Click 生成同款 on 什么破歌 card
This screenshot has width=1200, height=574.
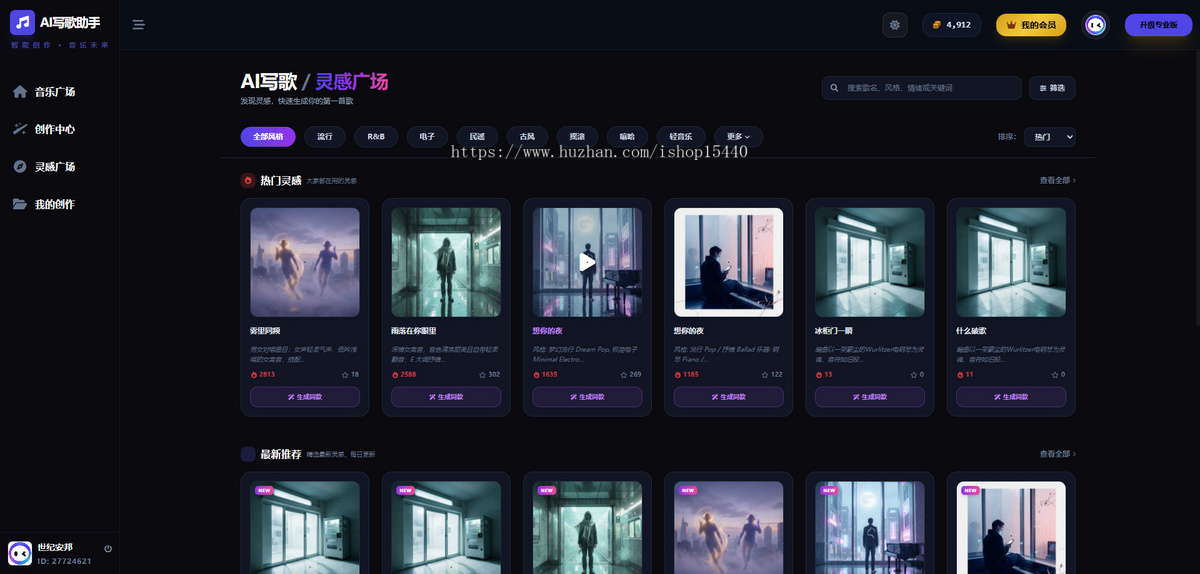(x=1011, y=397)
